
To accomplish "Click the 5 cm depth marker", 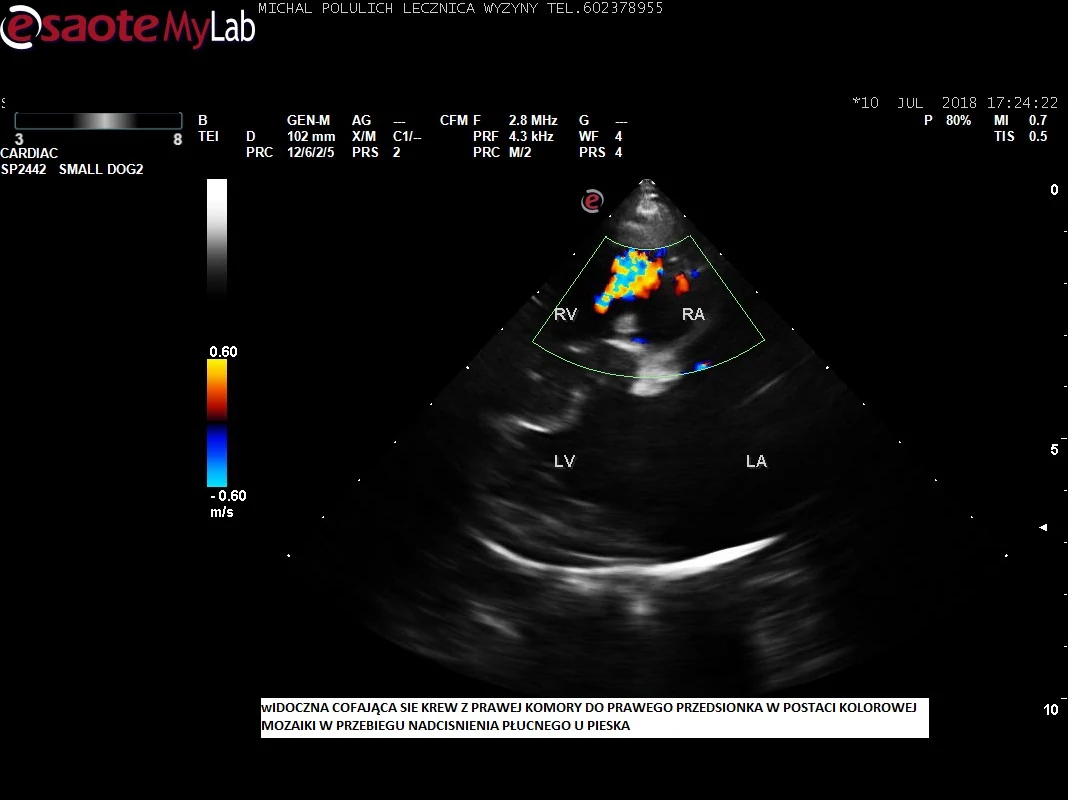I will 1054,450.
